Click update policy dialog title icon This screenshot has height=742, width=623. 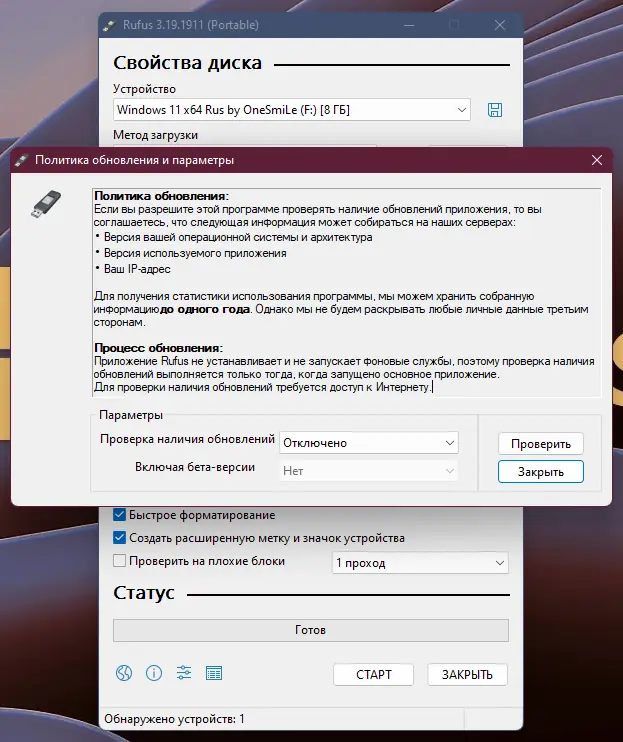pyautogui.click(x=21, y=160)
